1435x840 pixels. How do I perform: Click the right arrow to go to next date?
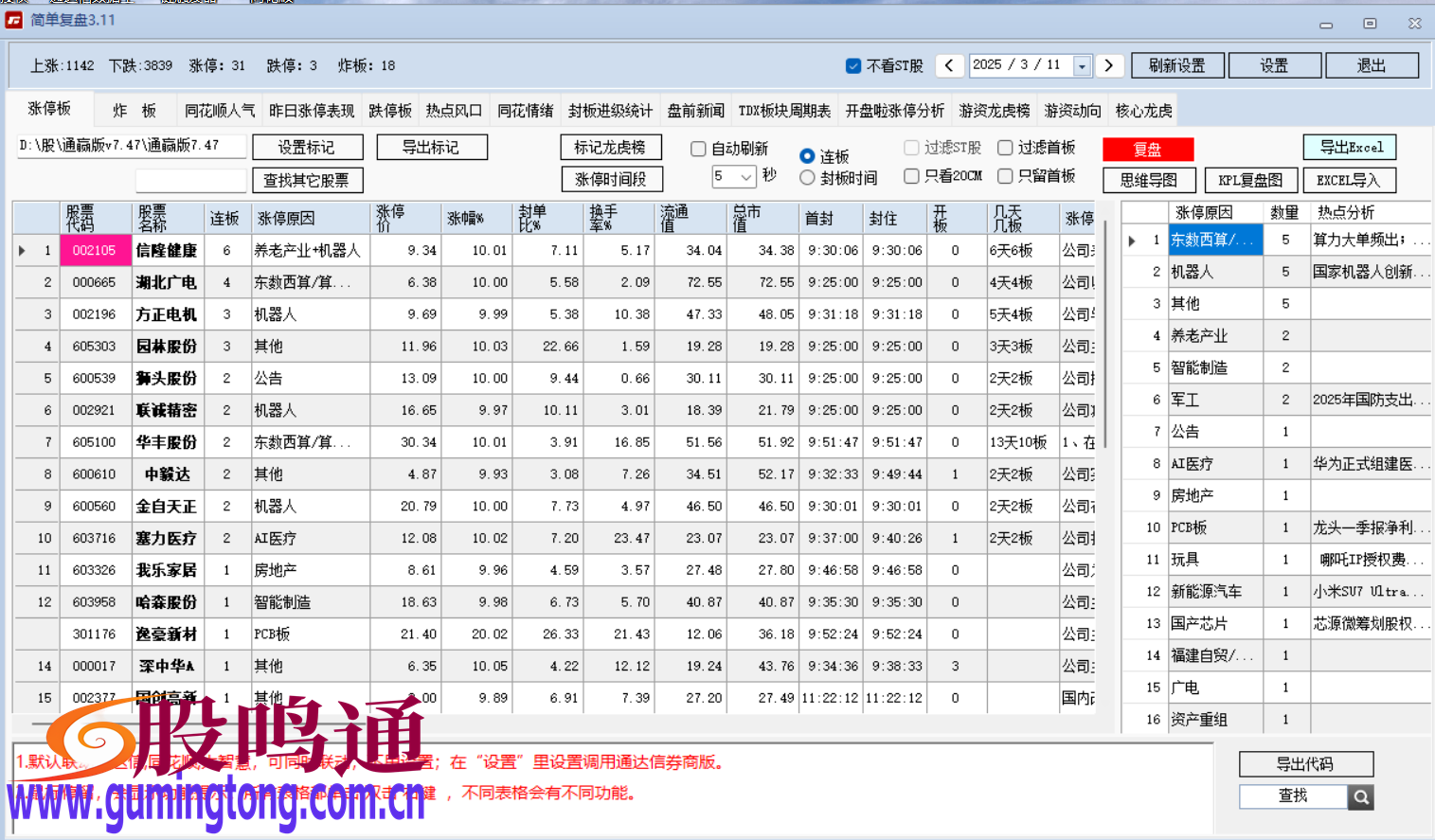tap(1108, 65)
